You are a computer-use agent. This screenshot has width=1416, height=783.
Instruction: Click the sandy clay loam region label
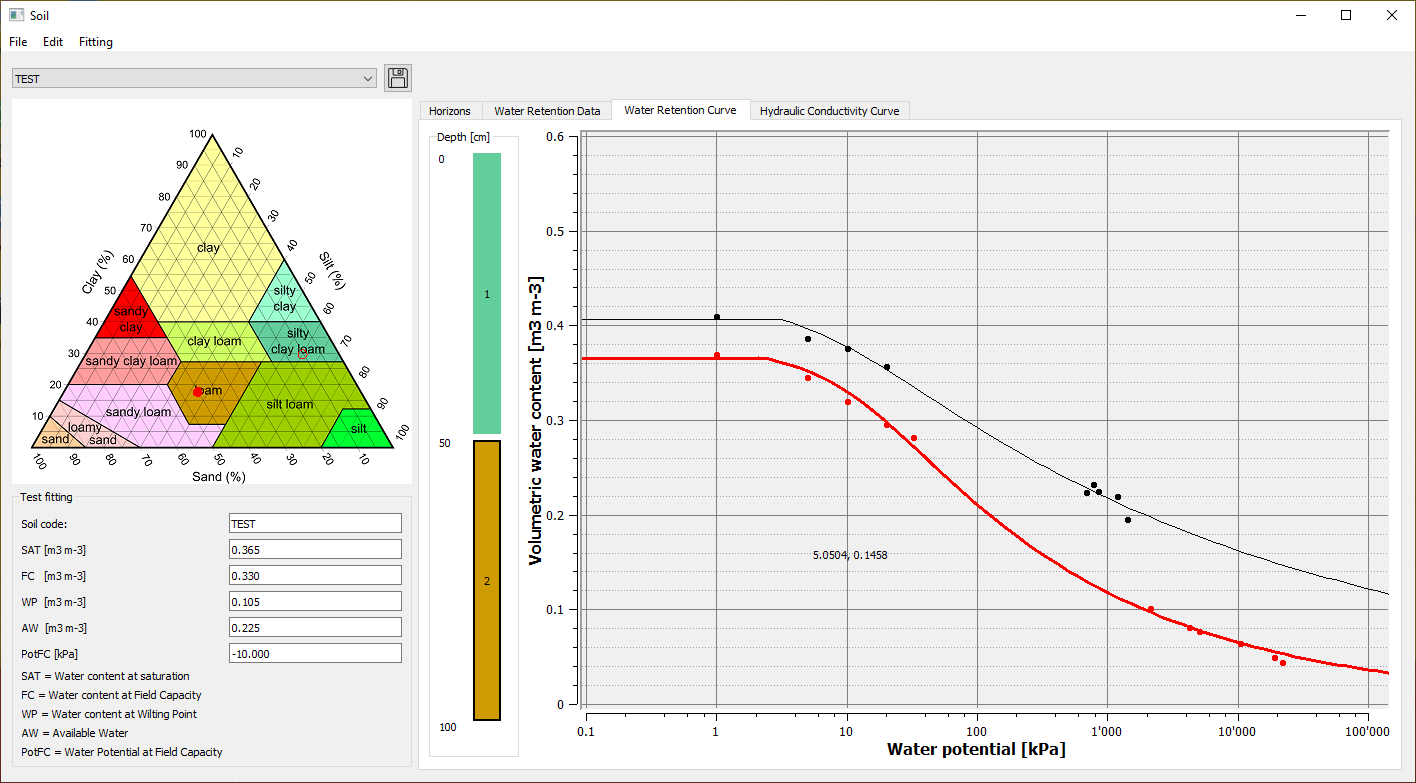[x=131, y=361]
